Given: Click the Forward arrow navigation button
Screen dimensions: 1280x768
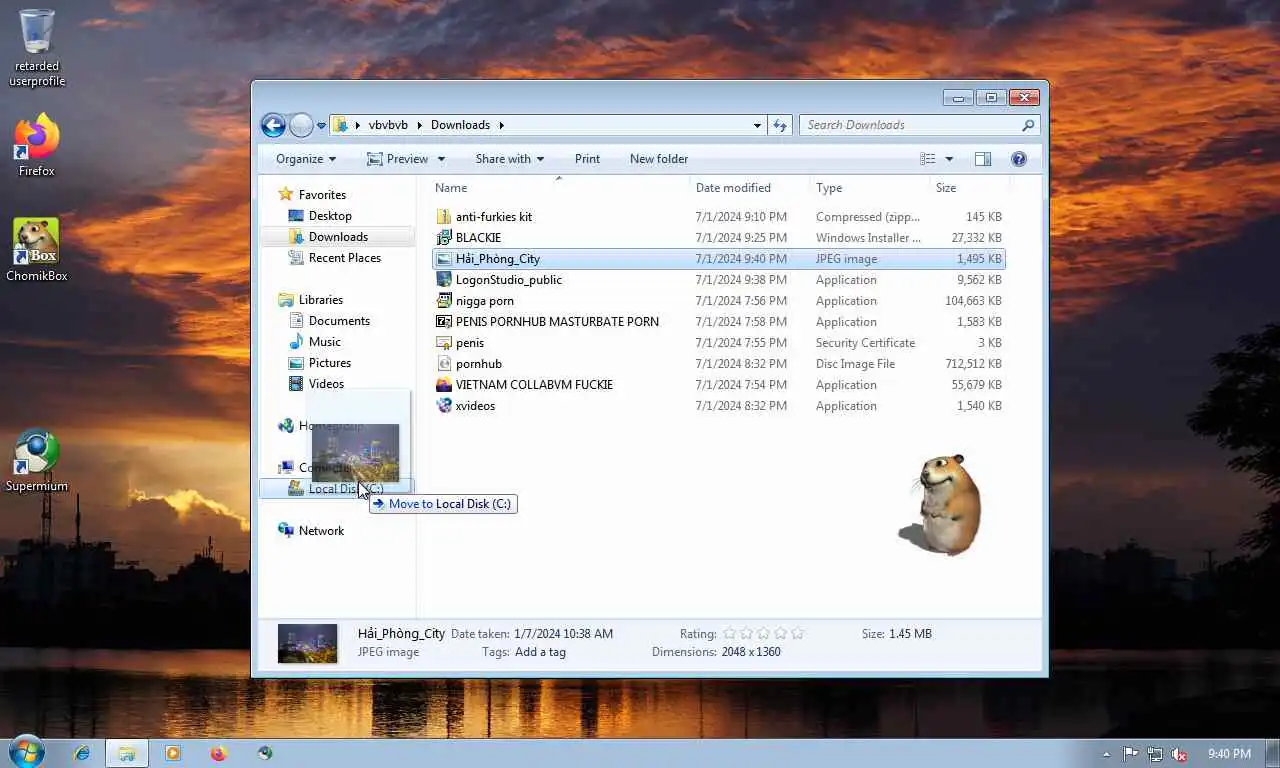Looking at the screenshot, I should [301, 125].
